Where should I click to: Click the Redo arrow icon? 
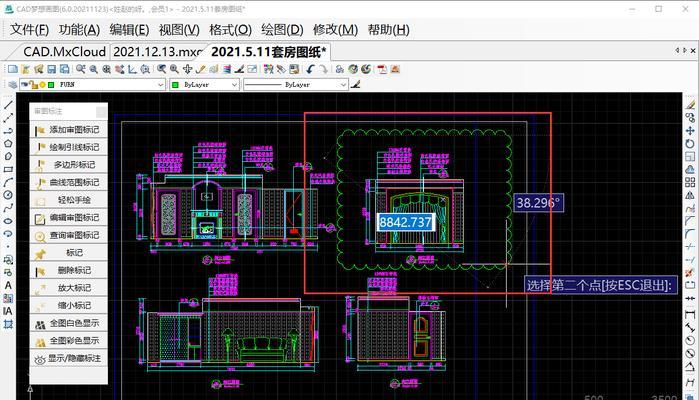tap(323, 69)
